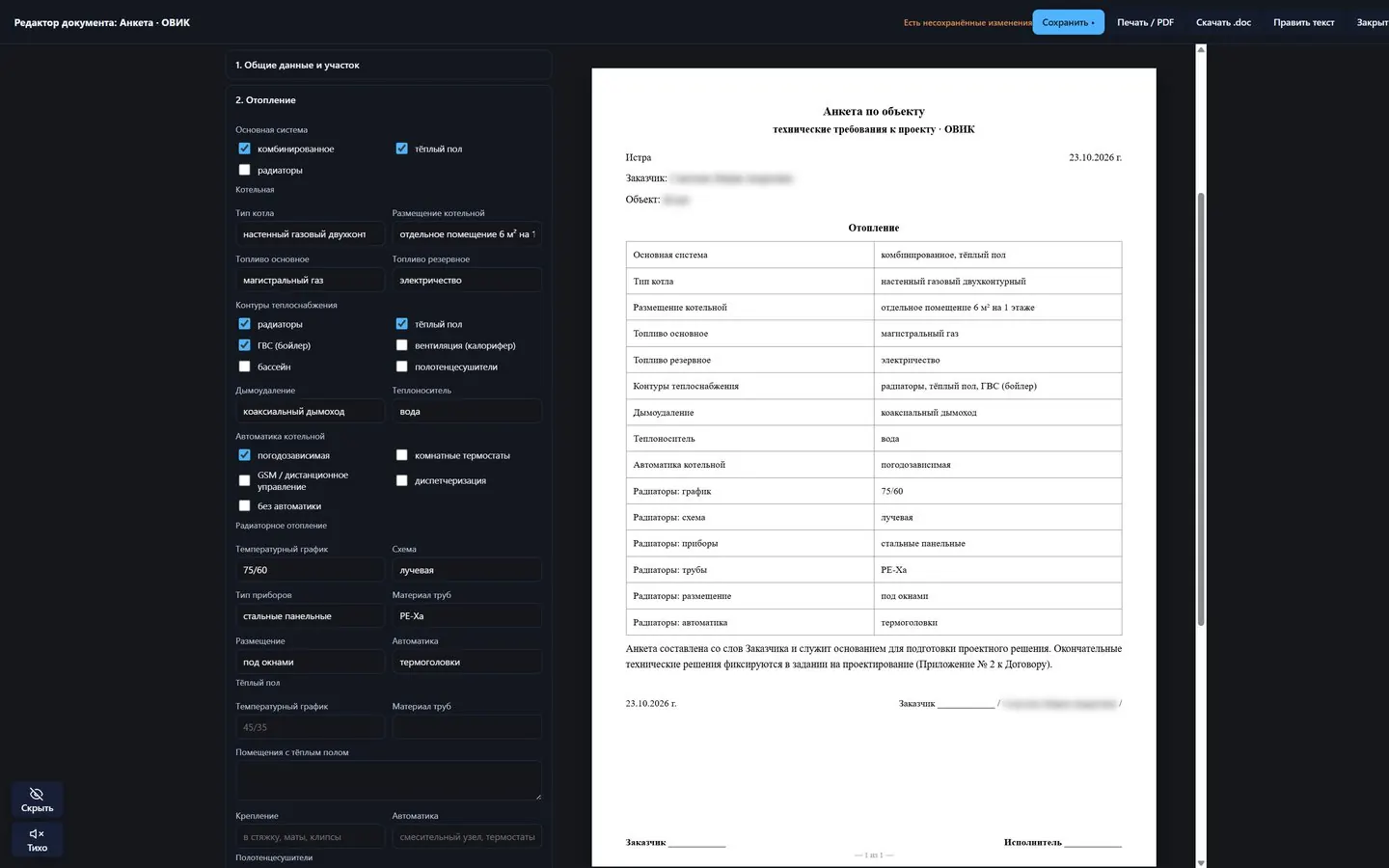
Task: Click the Скрыть crossed-eye icon
Action: 37,794
